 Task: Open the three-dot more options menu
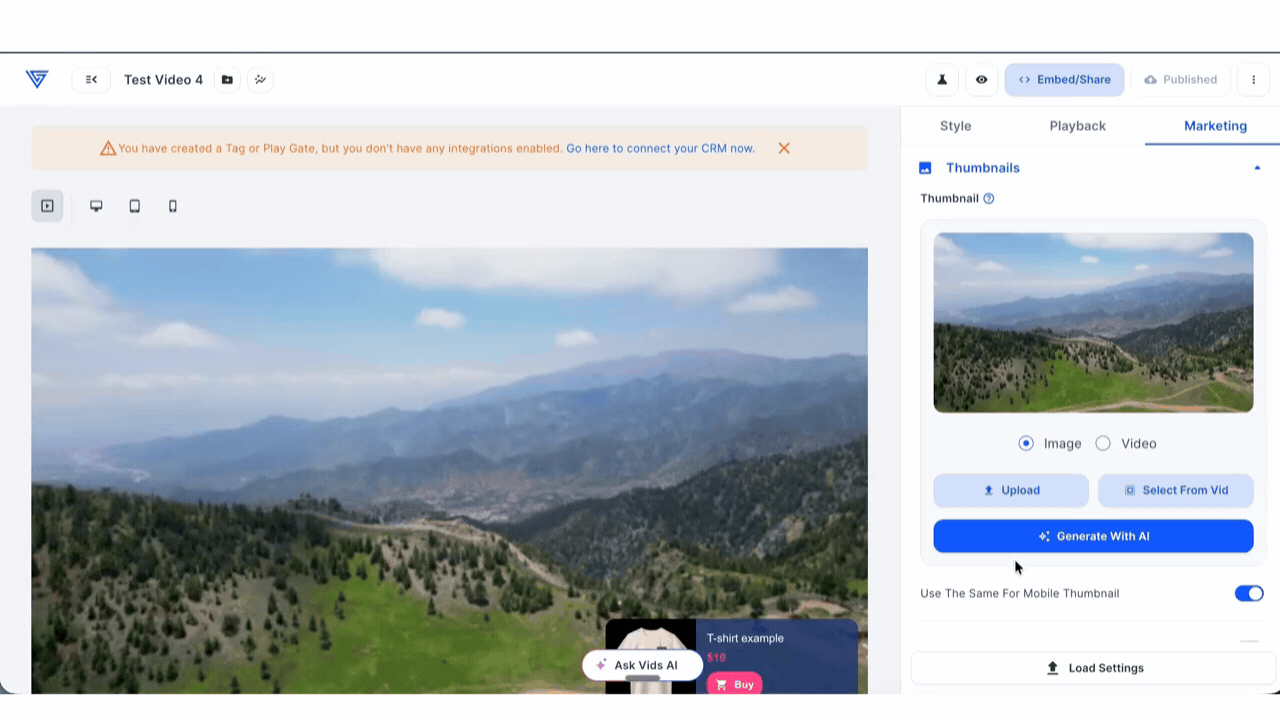(x=1253, y=79)
